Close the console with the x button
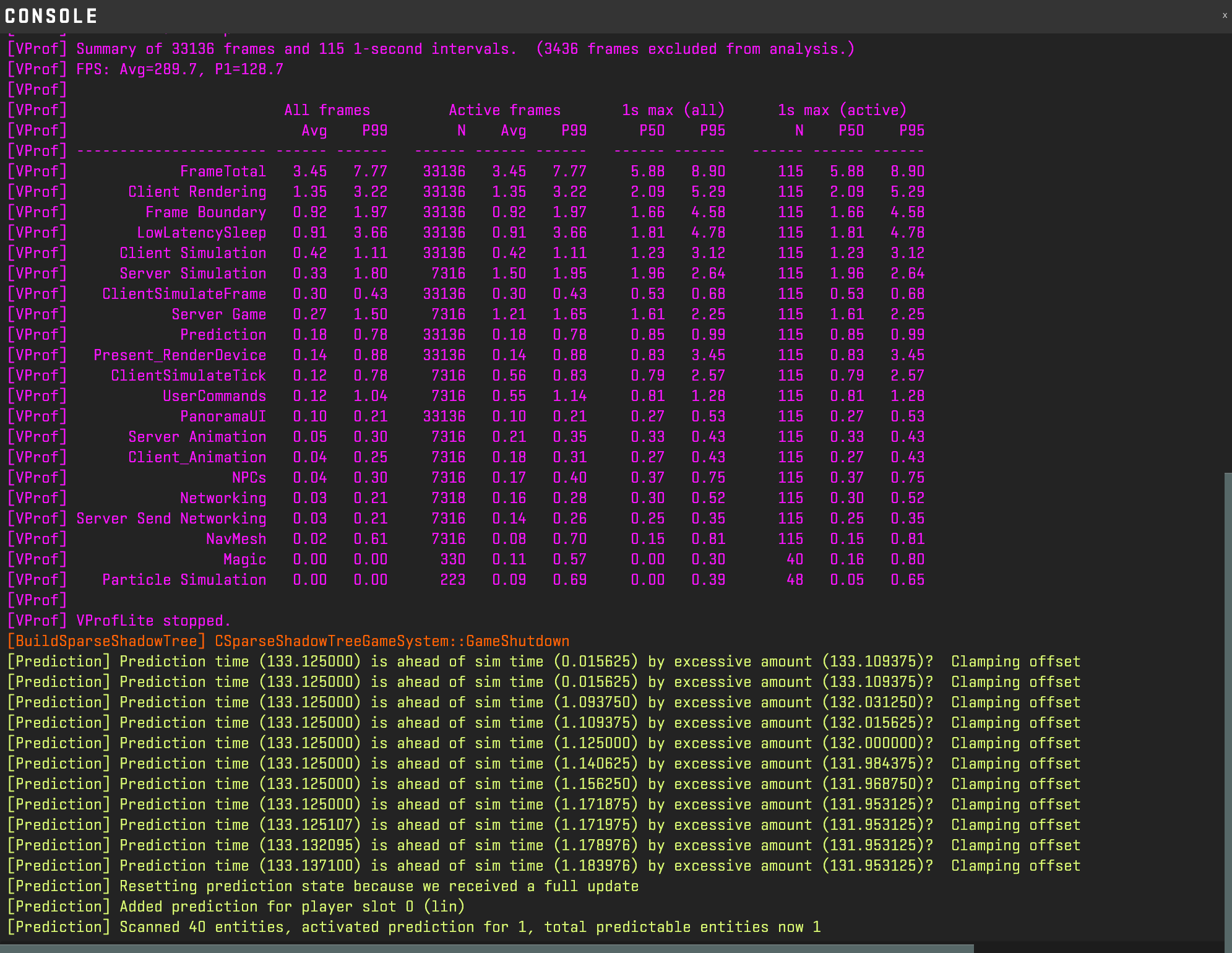1232x953 pixels. (1224, 15)
